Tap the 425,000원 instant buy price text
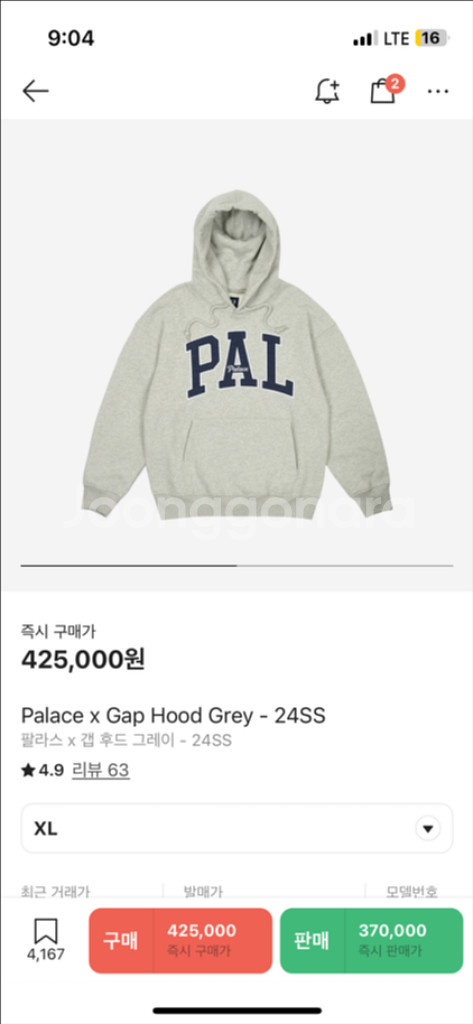This screenshot has width=473, height=1024. coord(83,660)
